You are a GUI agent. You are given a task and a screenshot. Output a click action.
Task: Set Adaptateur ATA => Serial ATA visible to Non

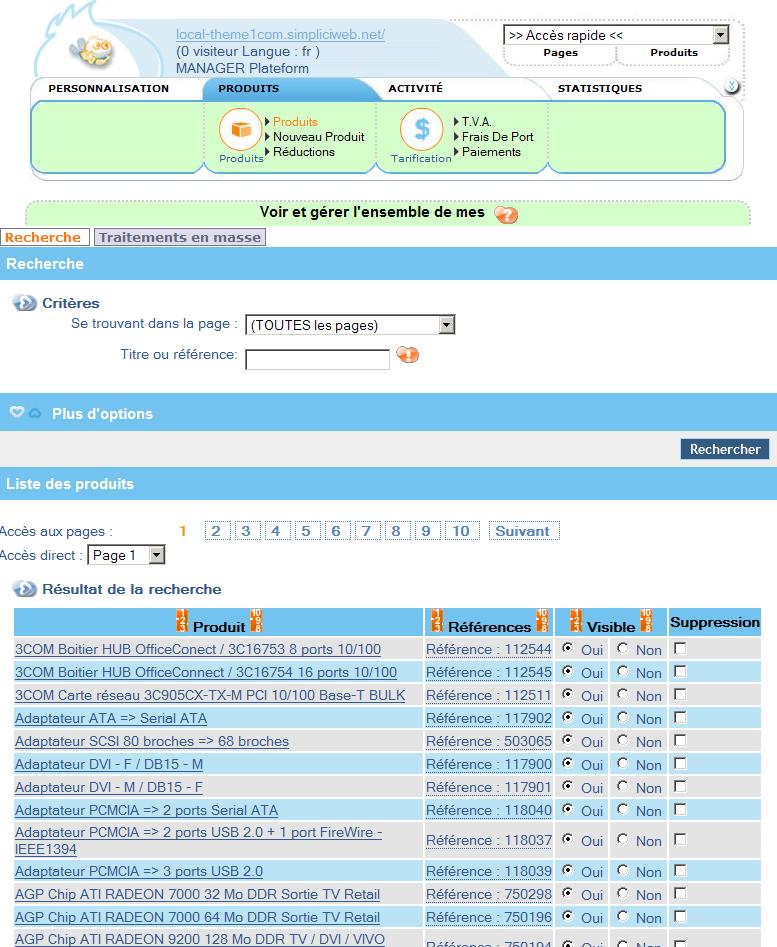click(623, 717)
